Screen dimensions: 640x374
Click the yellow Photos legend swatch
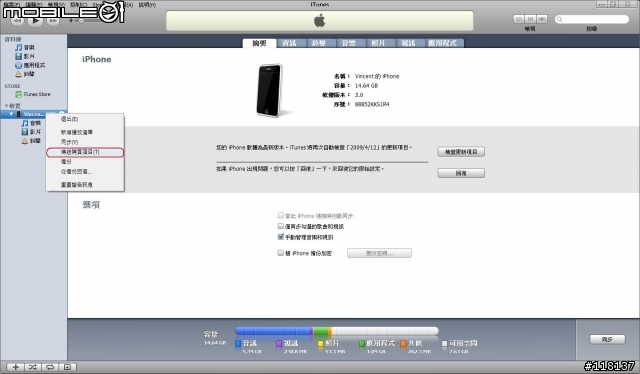[x=321, y=344]
